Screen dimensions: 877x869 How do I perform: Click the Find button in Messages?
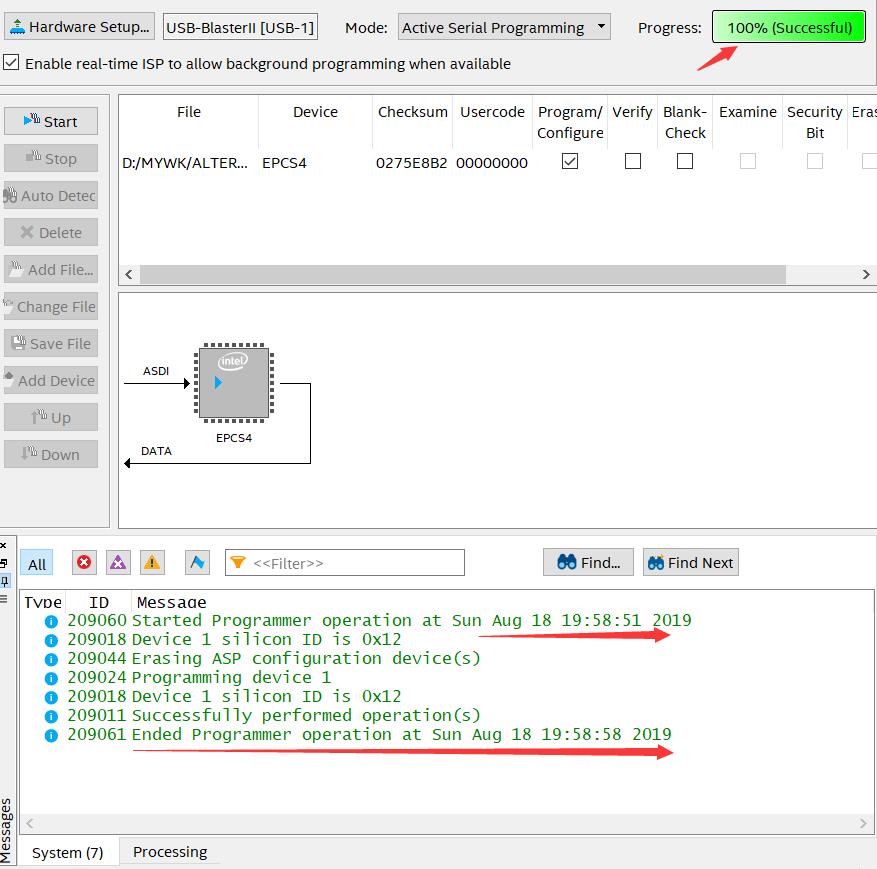click(x=588, y=562)
